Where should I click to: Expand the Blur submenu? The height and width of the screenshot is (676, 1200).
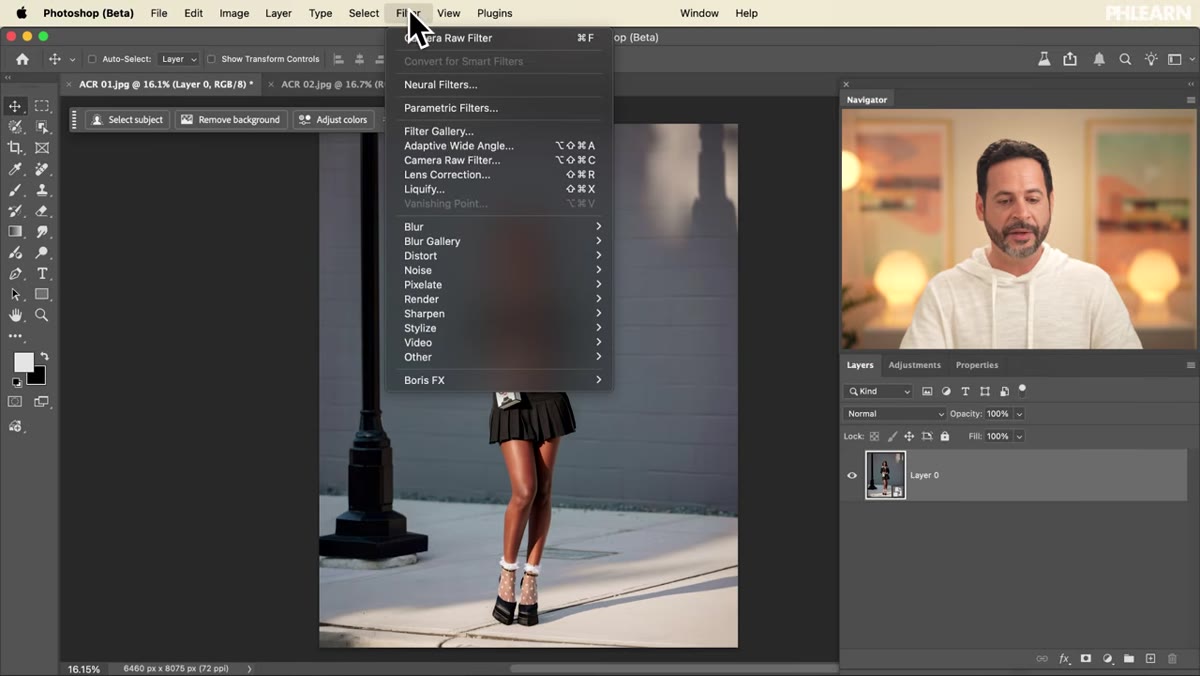click(500, 227)
